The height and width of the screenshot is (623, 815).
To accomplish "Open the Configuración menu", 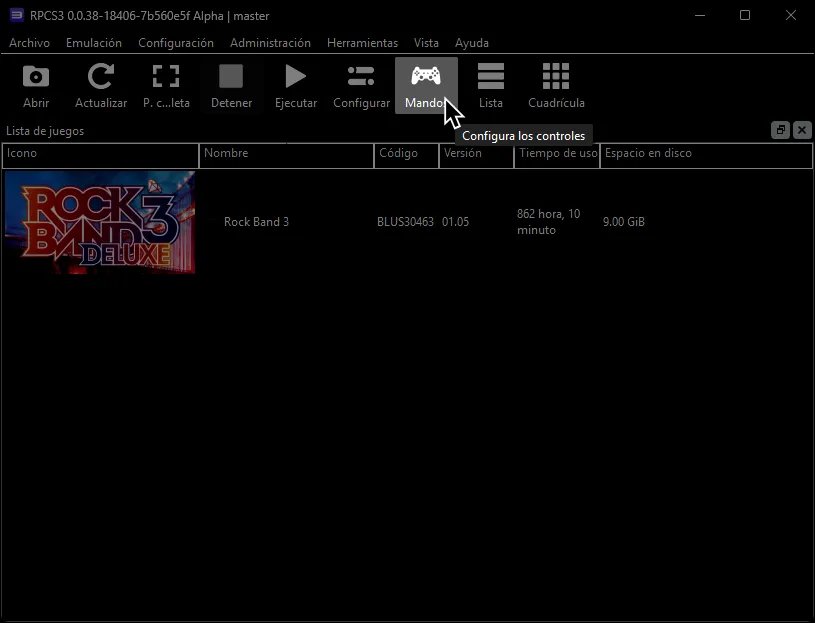I will 175,43.
